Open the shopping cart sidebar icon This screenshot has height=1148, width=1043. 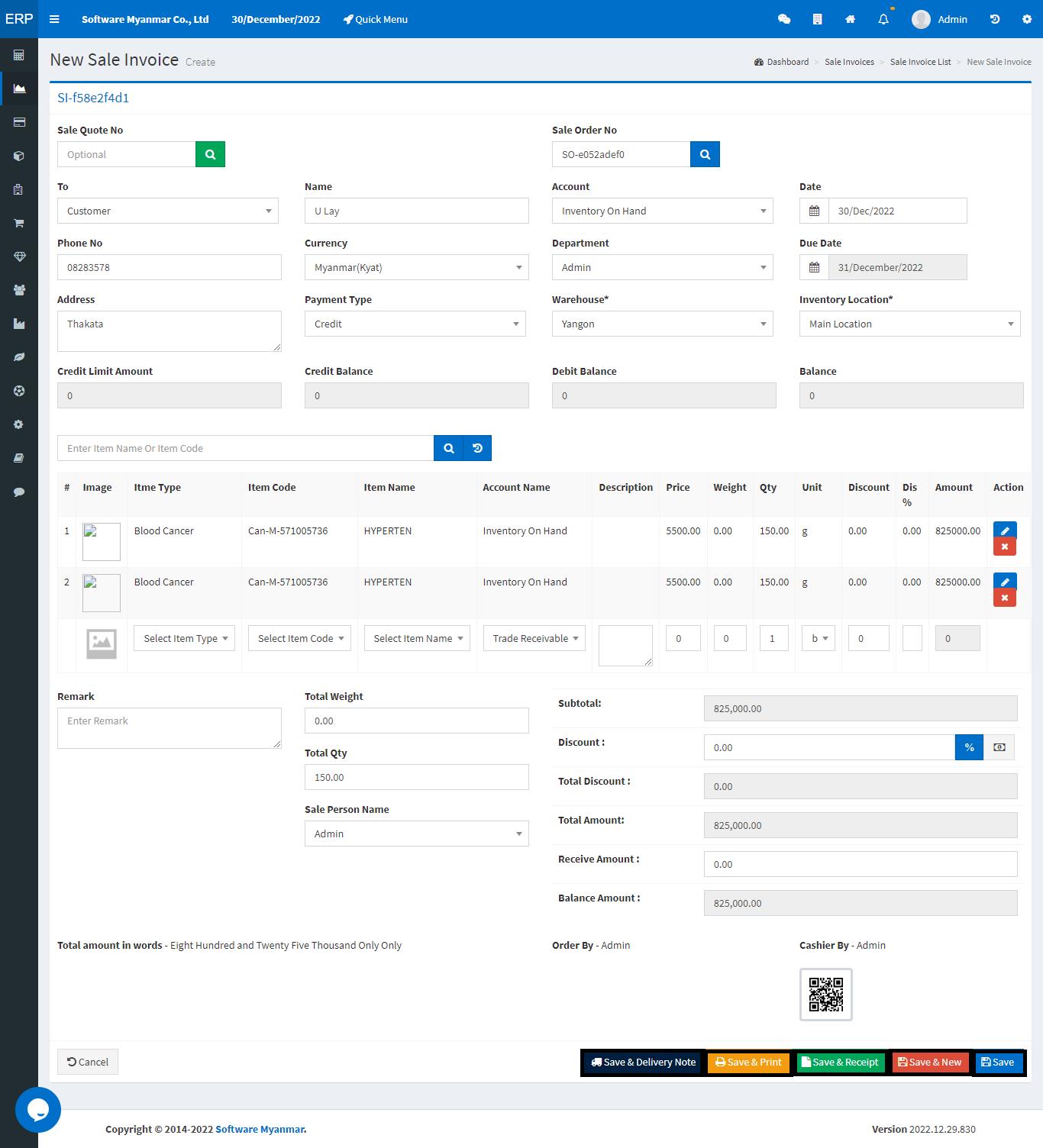click(x=19, y=223)
